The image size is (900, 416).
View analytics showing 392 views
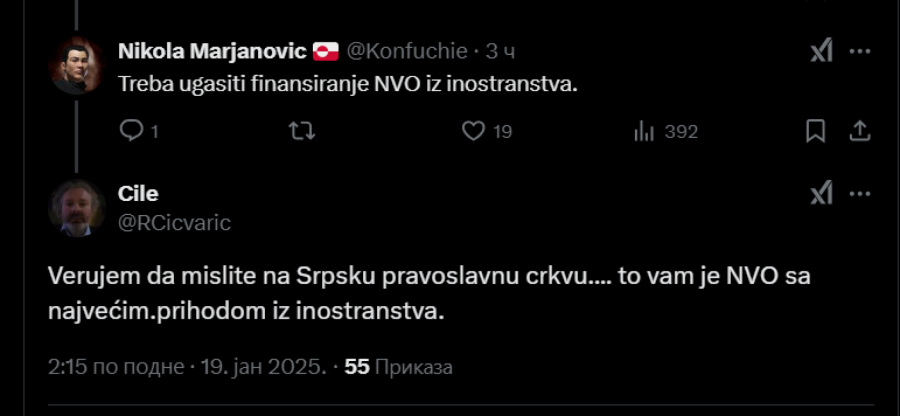[645, 131]
